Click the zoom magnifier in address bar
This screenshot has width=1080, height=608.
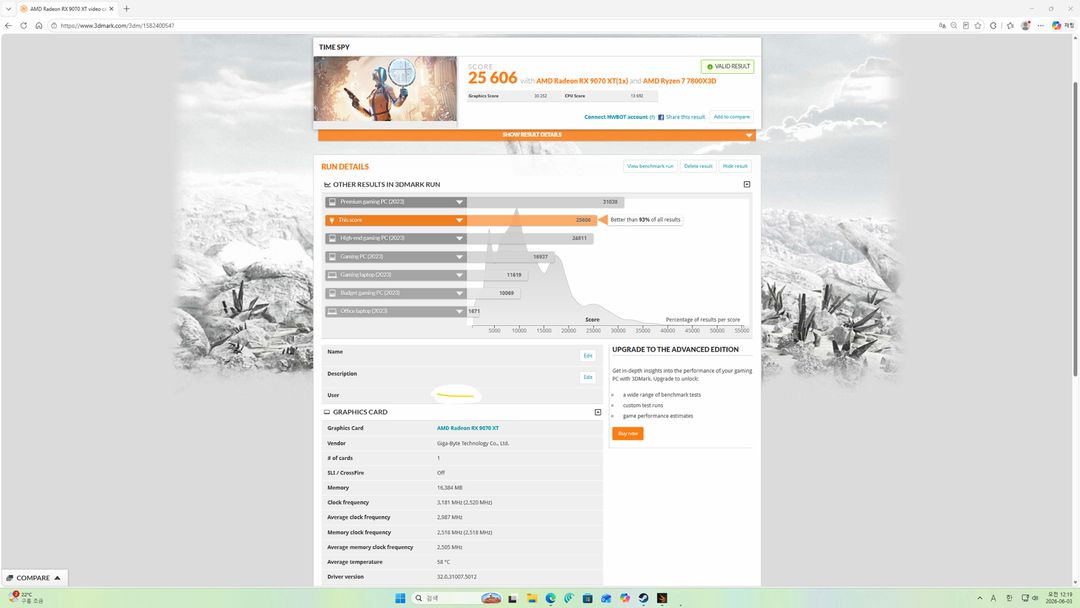tap(954, 25)
